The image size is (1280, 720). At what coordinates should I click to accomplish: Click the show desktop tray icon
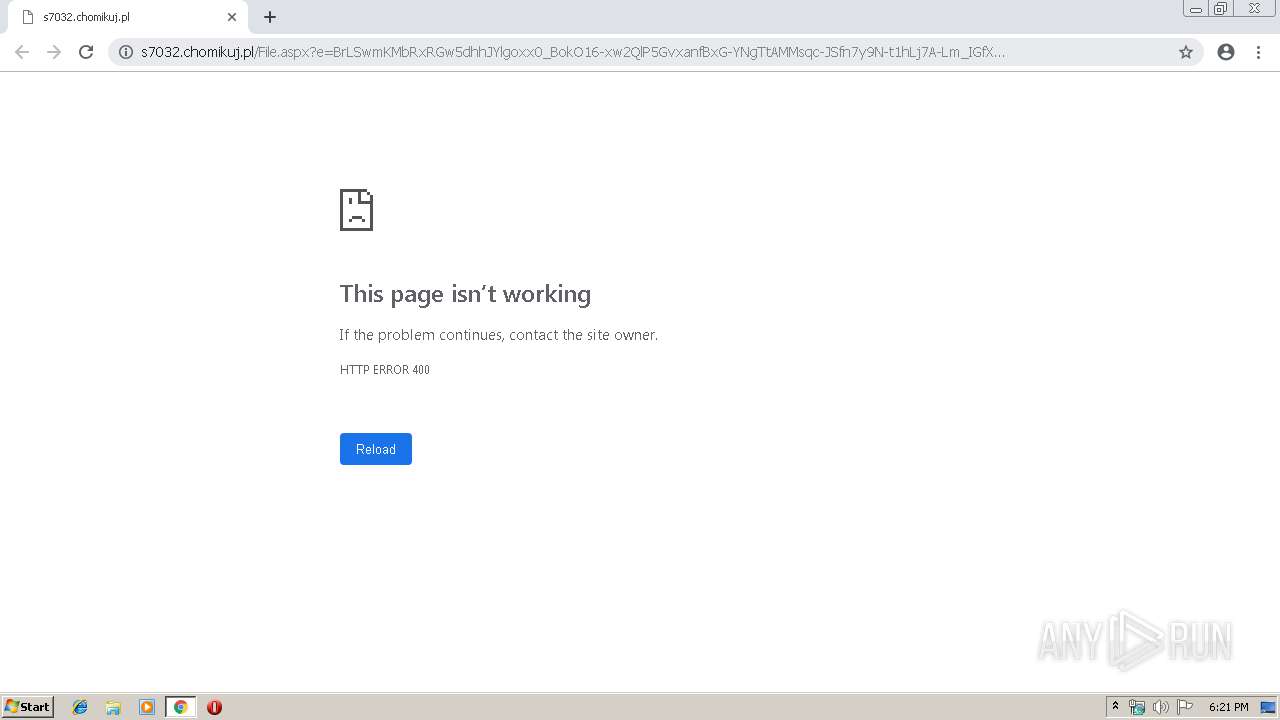tap(1268, 707)
